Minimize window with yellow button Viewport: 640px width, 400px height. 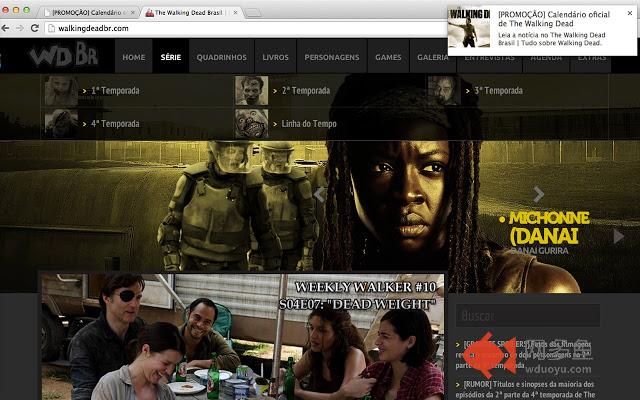click(16, 10)
